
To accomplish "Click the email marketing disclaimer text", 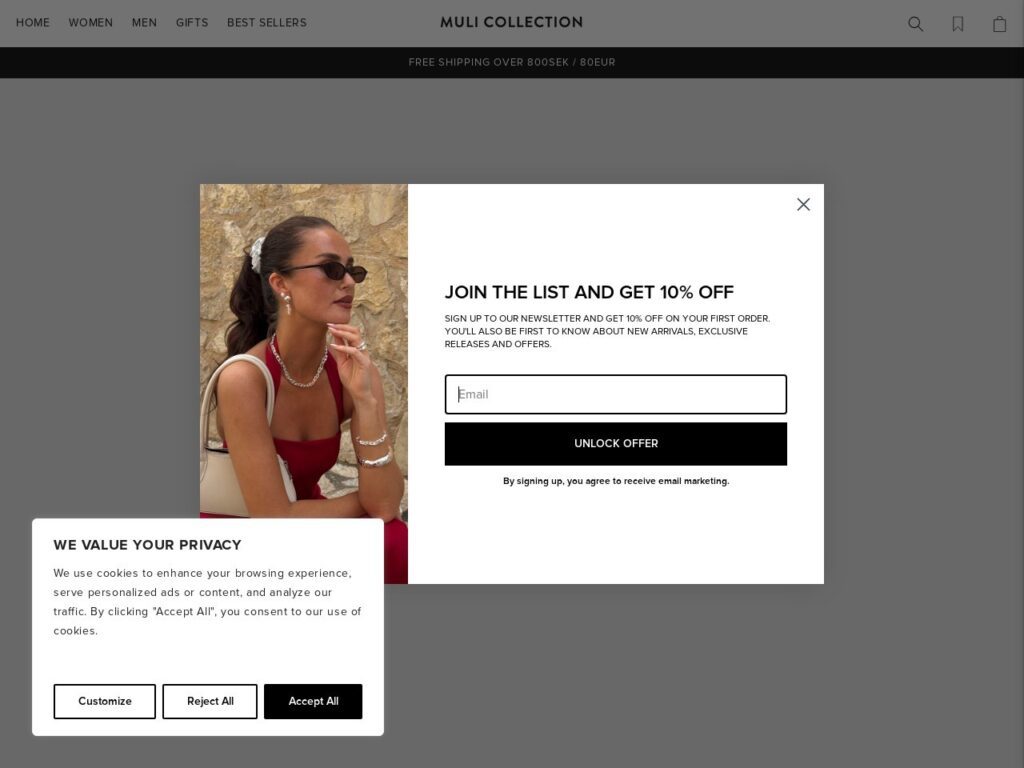I will tap(616, 481).
